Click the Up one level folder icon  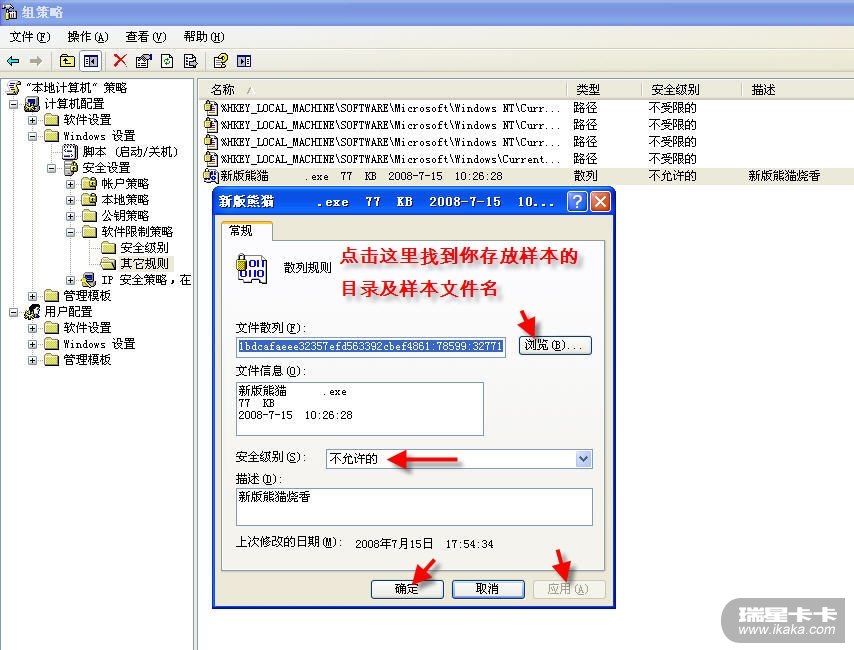(67, 61)
